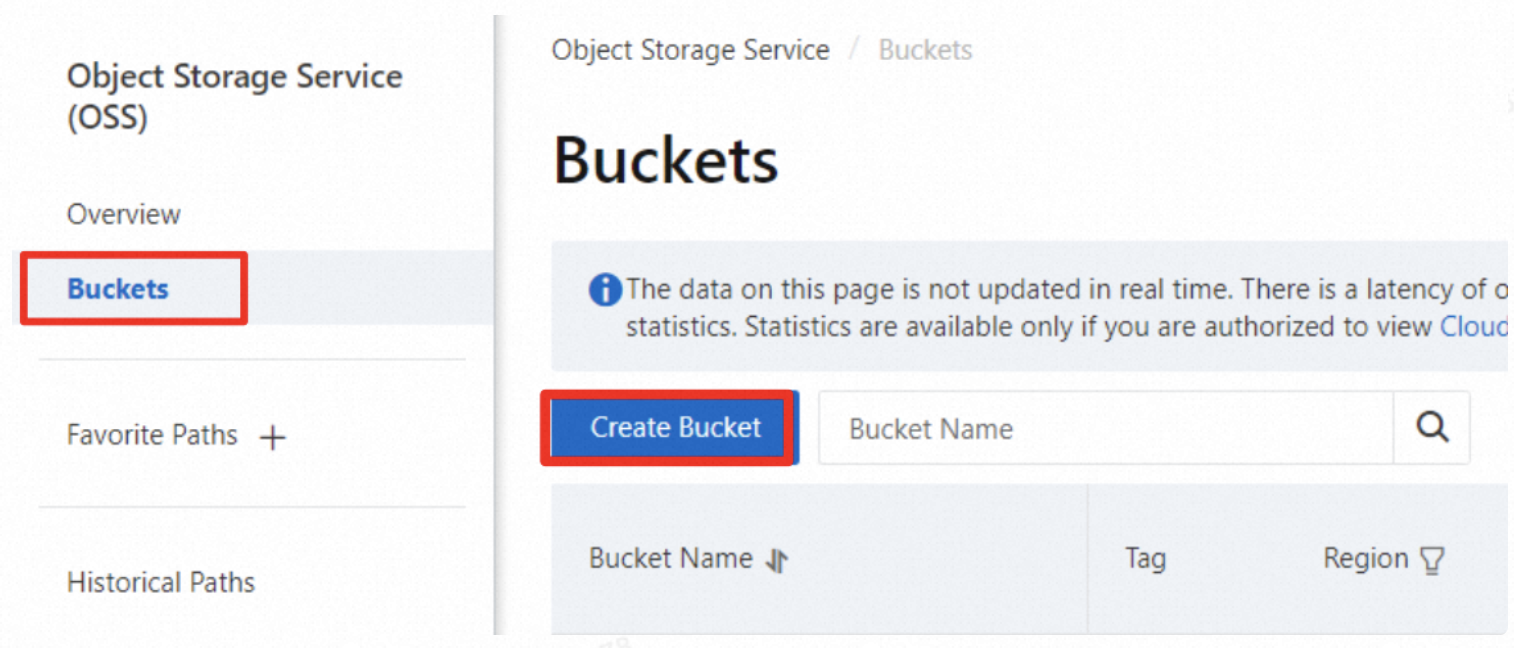Navigate using the Object Storage Service breadcrumb
The width and height of the screenshot is (1514, 648).
[690, 49]
